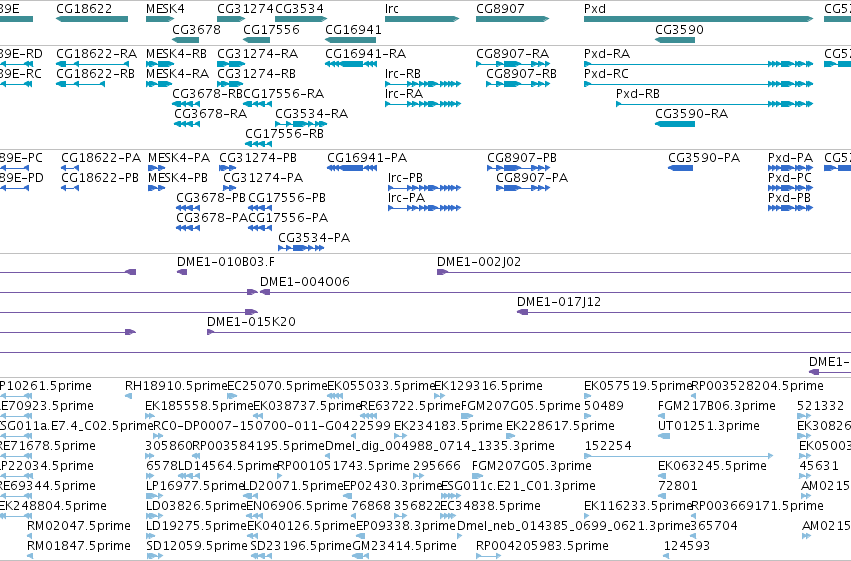Select transcript CG18622-RB
Image resolution: width=851 pixels, height=561 pixels.
point(80,84)
